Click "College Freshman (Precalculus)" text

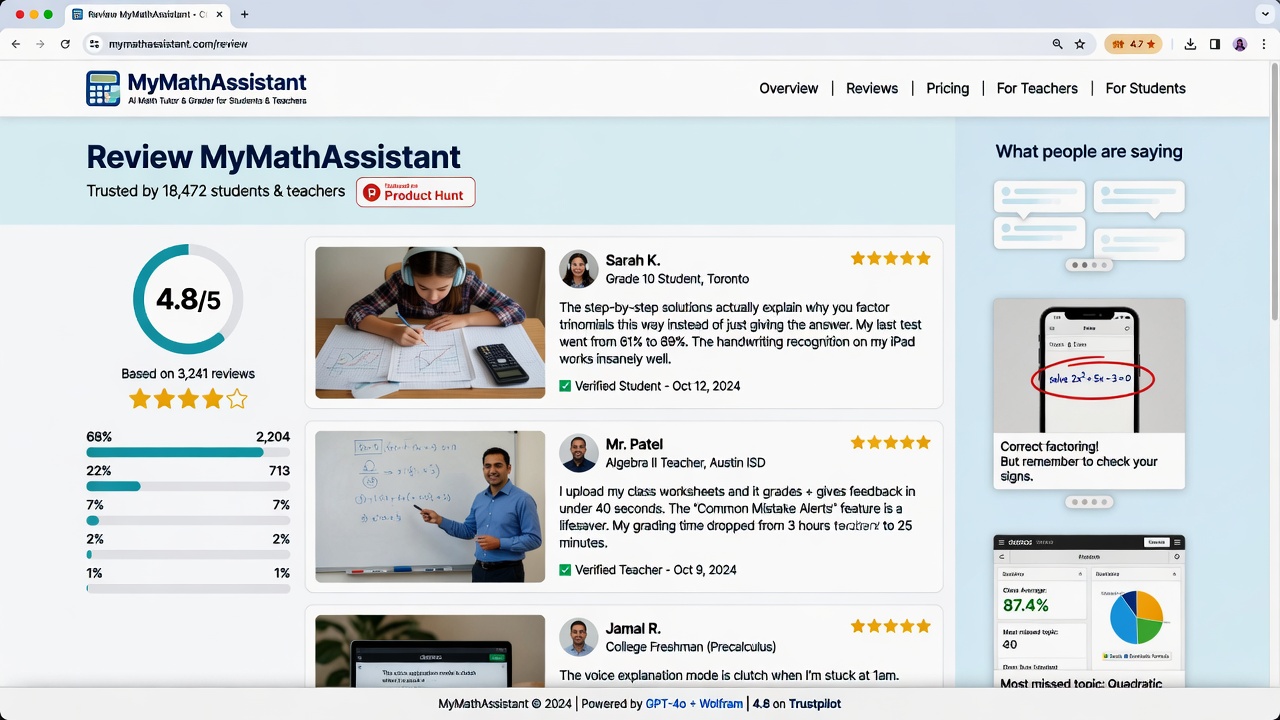tap(690, 647)
